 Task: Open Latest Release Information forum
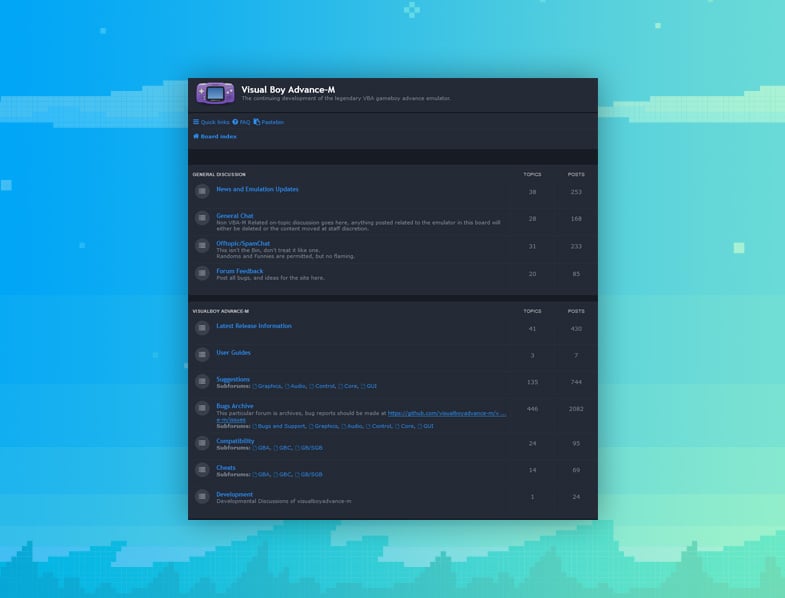pos(254,326)
